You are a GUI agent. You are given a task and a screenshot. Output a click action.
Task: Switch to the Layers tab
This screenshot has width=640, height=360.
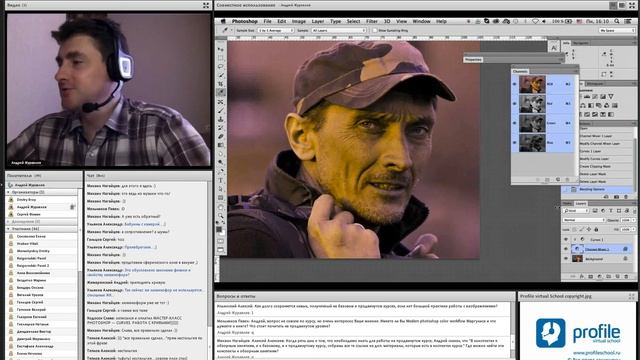click(x=581, y=203)
